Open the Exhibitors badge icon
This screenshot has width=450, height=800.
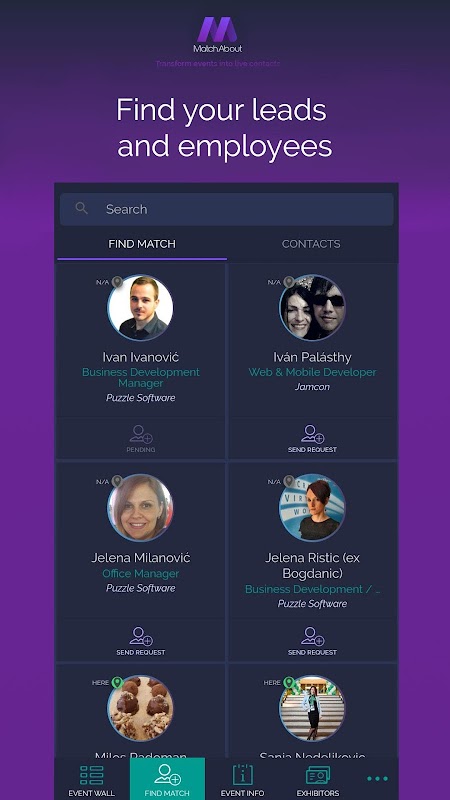point(318,776)
